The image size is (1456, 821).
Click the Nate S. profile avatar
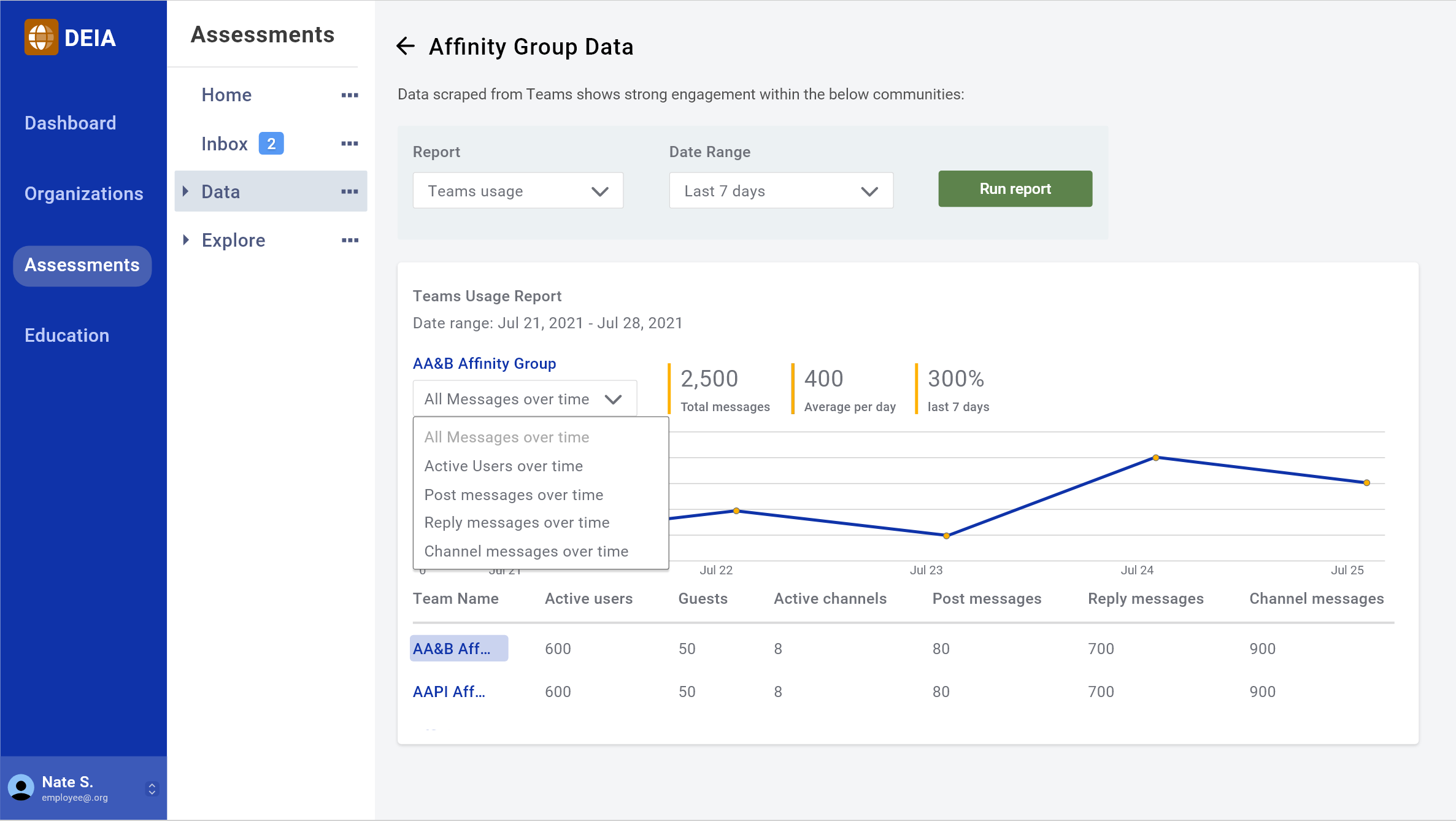coord(21,788)
